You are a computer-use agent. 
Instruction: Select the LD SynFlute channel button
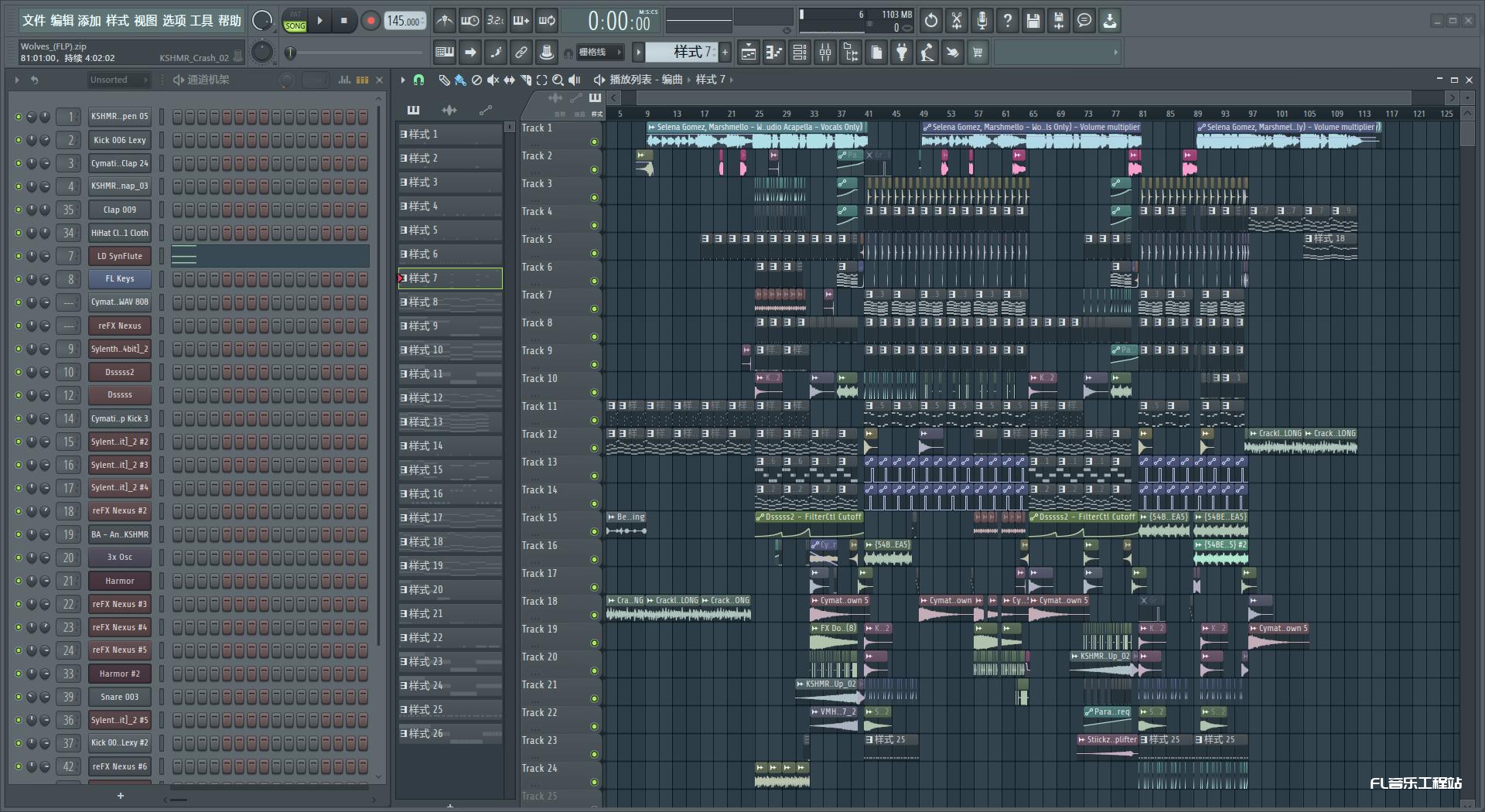click(120, 256)
